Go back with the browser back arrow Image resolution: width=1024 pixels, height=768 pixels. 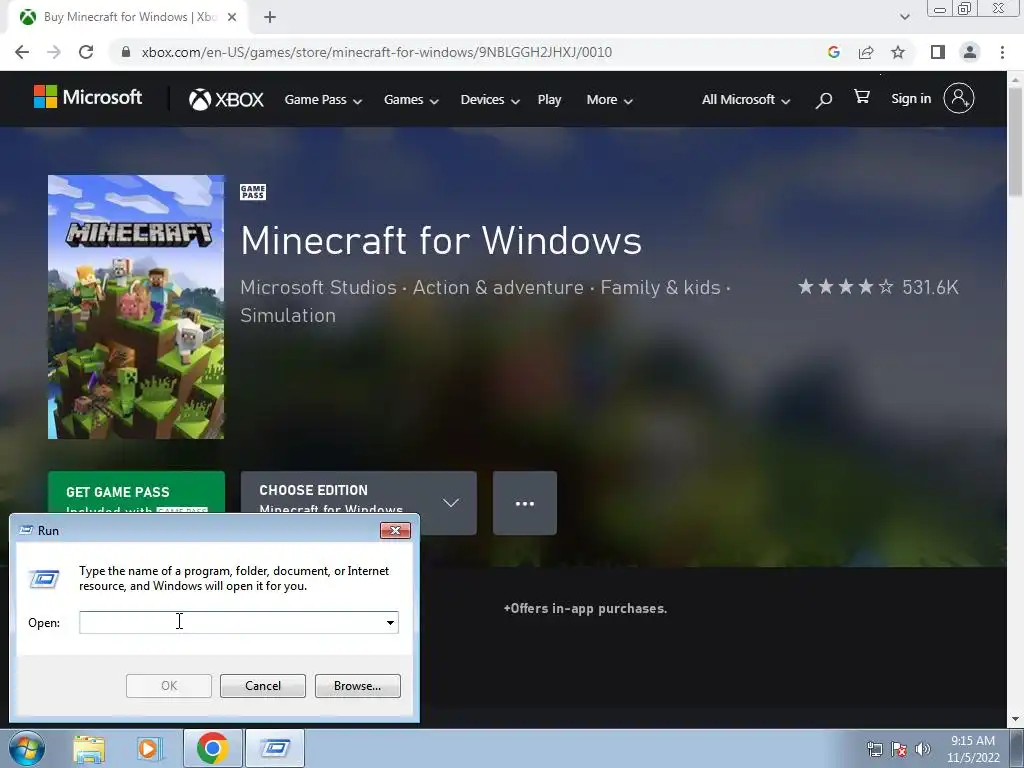22,52
